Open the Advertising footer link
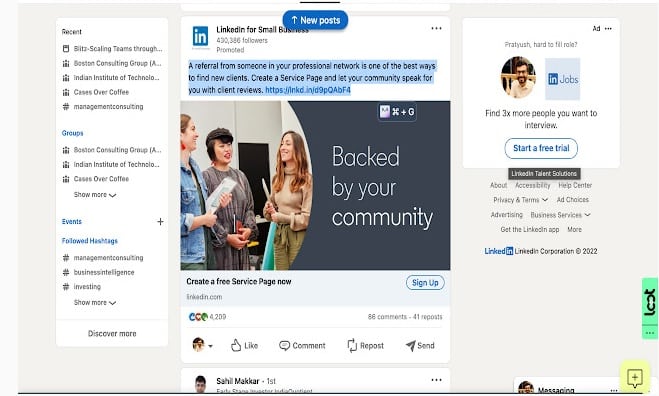Screen dimensions: 659x396 coord(506,215)
